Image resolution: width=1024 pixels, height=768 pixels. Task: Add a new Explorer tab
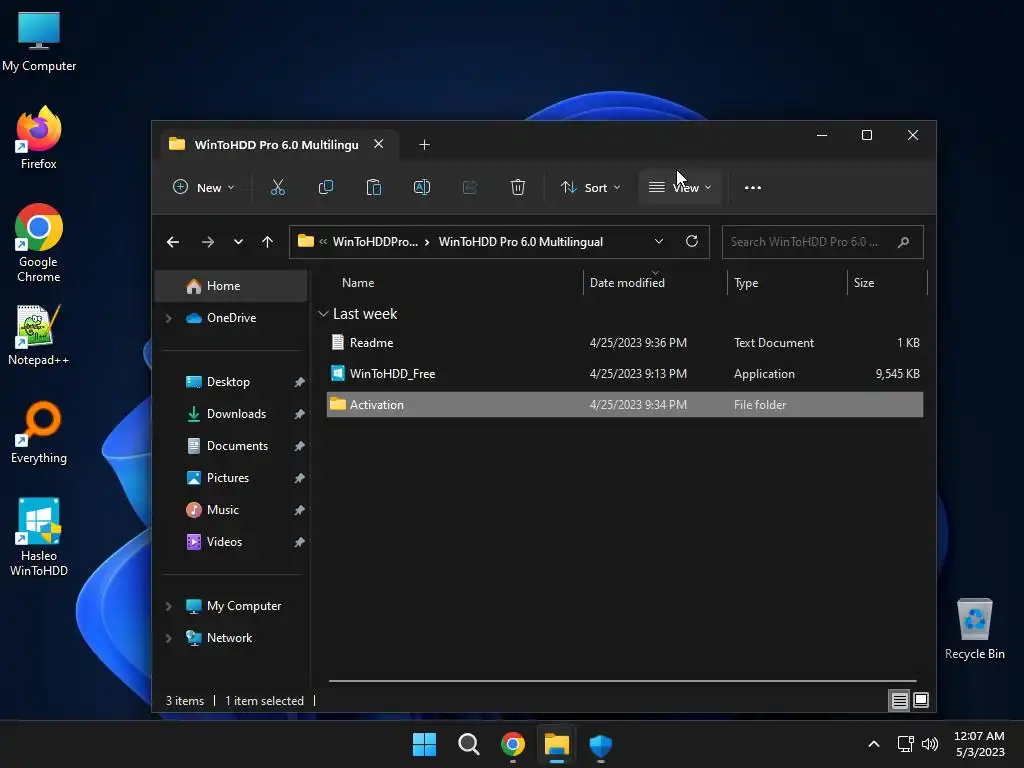[424, 145]
